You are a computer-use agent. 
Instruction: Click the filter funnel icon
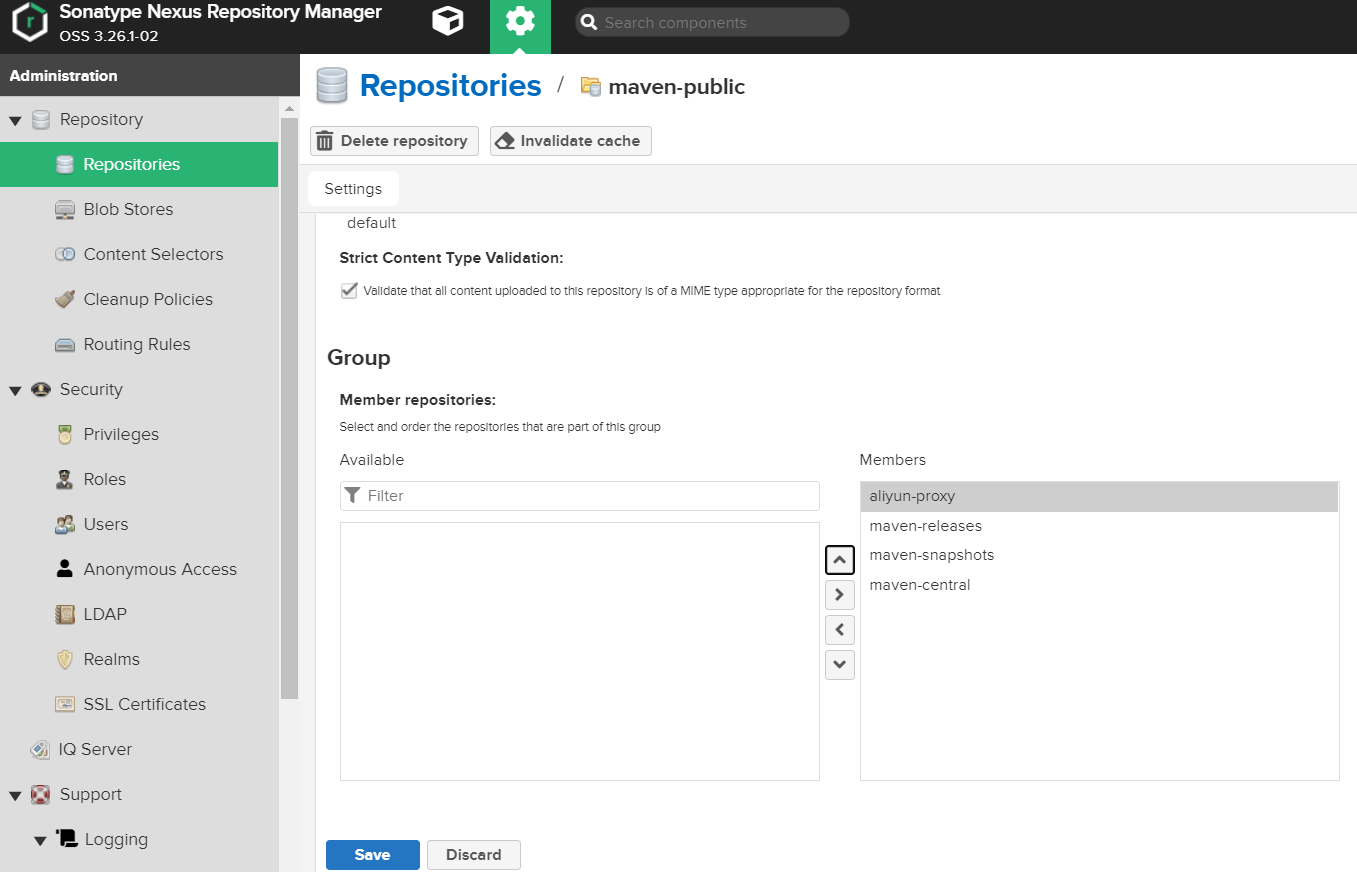click(352, 496)
